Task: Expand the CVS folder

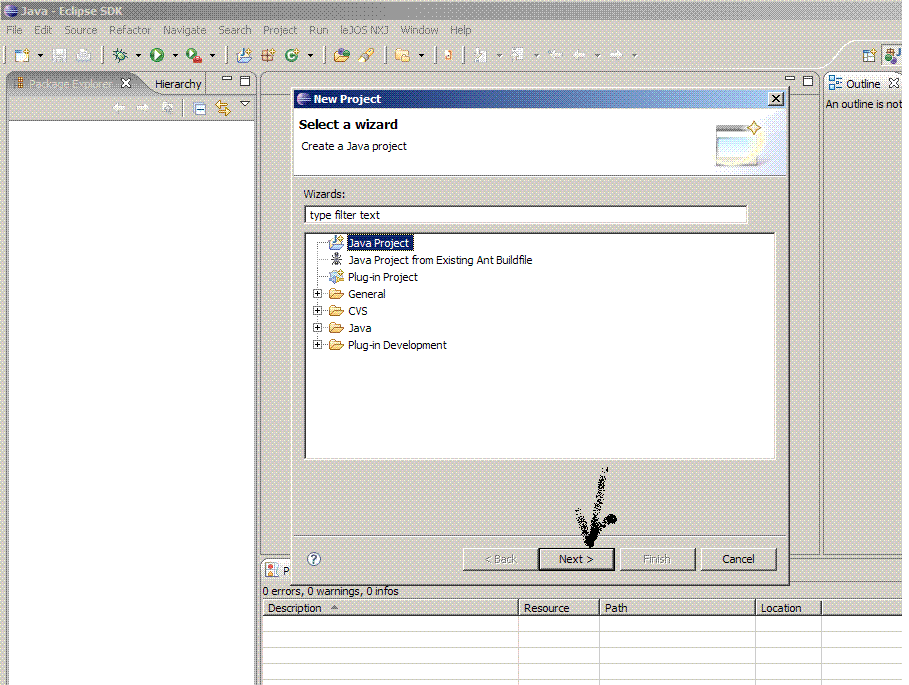Action: [317, 310]
